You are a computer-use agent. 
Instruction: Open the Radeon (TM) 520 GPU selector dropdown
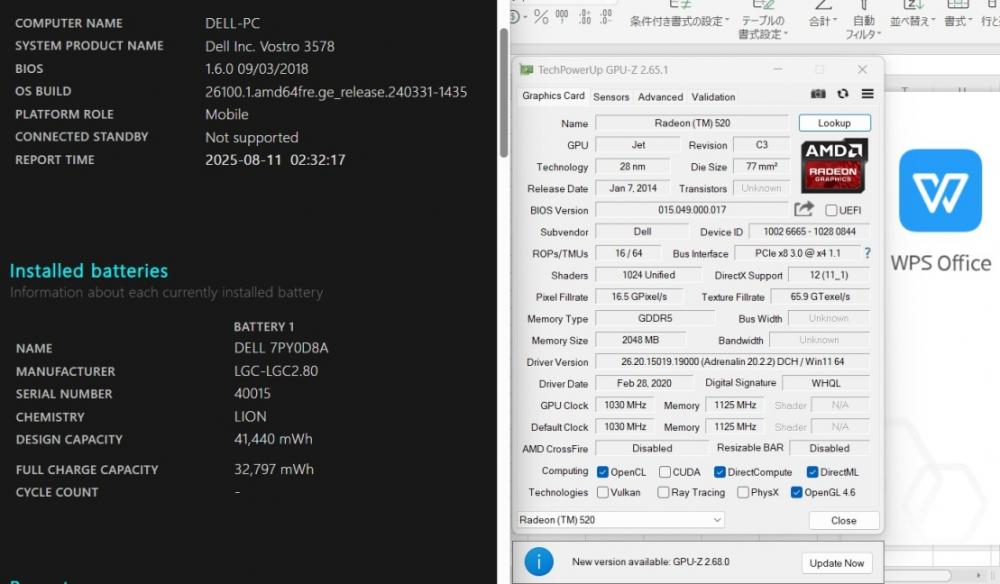coord(620,520)
